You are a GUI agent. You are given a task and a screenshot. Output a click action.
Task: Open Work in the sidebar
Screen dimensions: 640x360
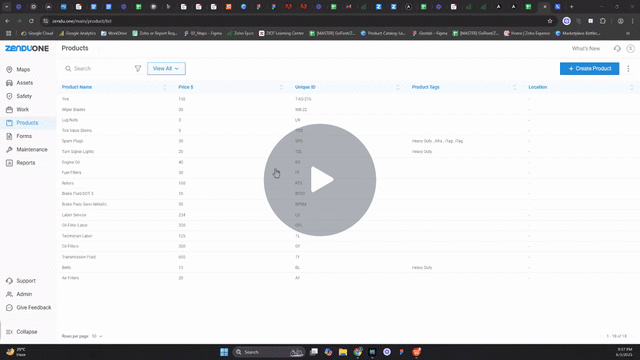pos(22,109)
